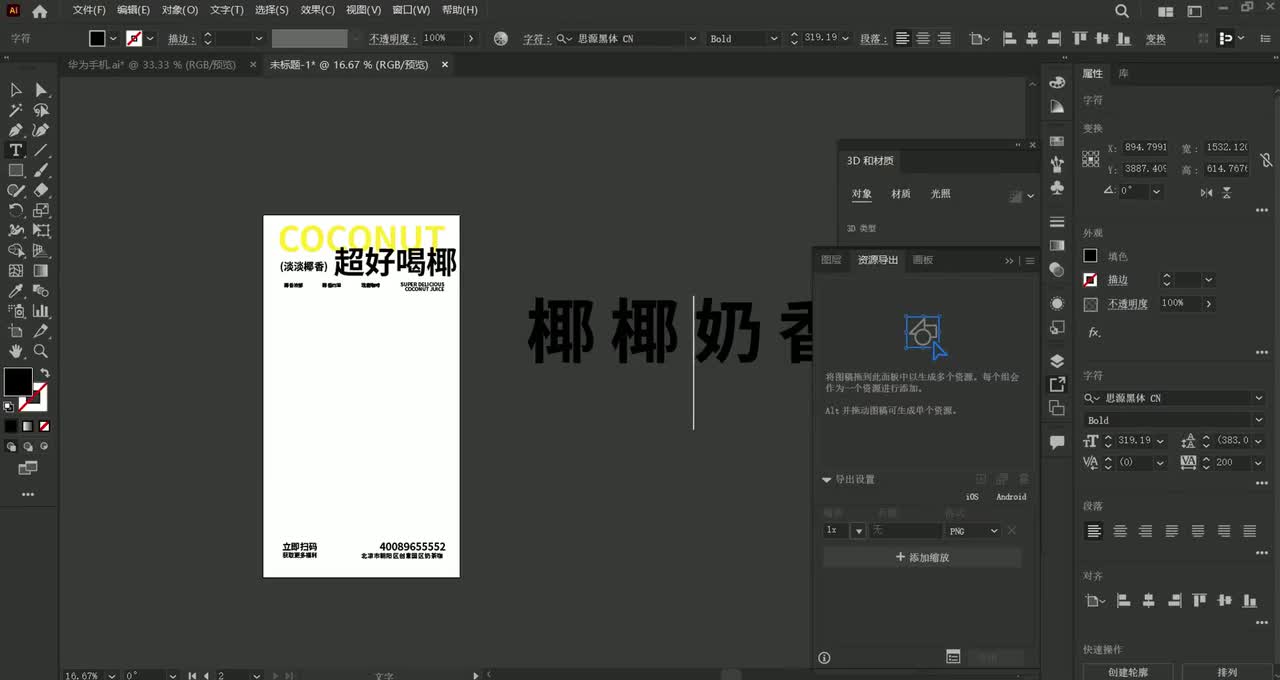This screenshot has height=680, width=1280.
Task: Choose the Eraser tool
Action: point(41,190)
